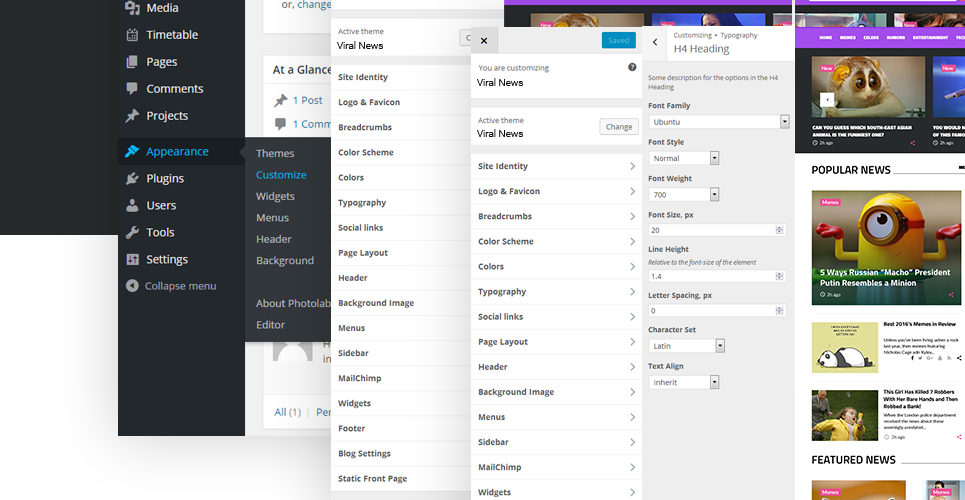The height and width of the screenshot is (500, 965).
Task: Click the Comments bubble icon in sidebar
Action: (x=132, y=88)
